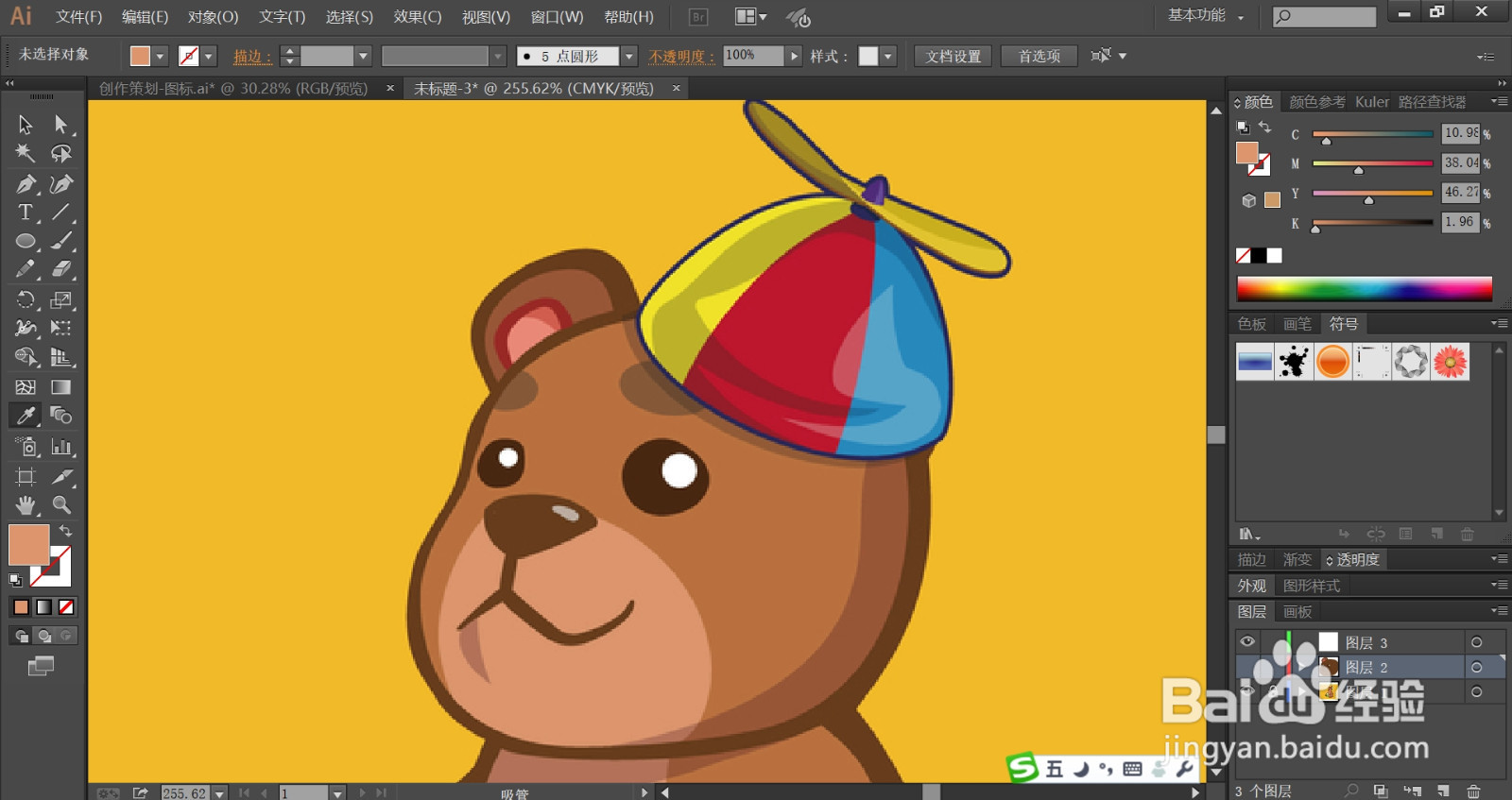Open 渐变 gradient panel tab
The height and width of the screenshot is (800, 1512).
pyautogui.click(x=1297, y=560)
